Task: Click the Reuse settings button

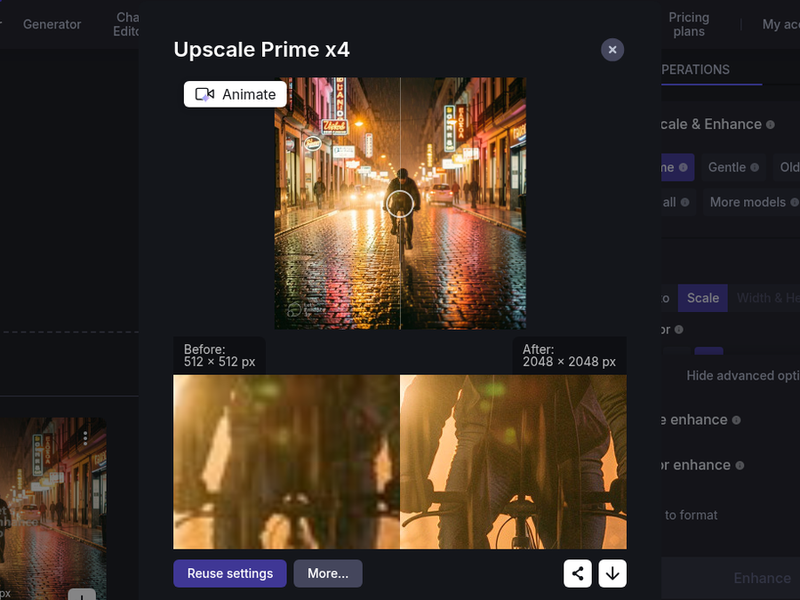Action: point(230,573)
